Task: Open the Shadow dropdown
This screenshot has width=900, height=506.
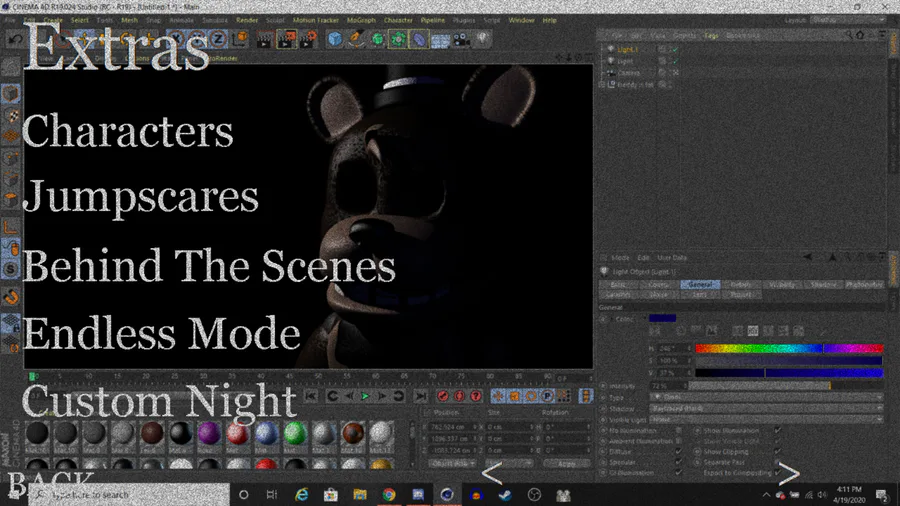Action: (x=767, y=408)
